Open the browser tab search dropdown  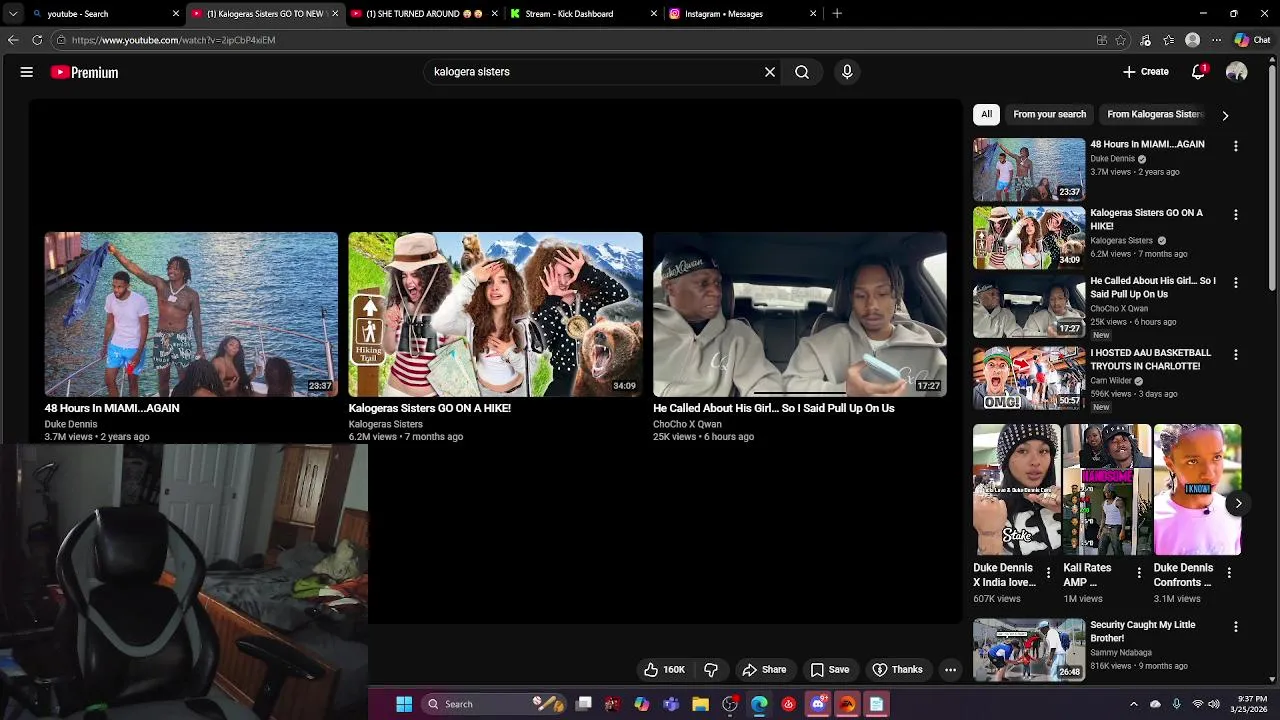coord(13,14)
